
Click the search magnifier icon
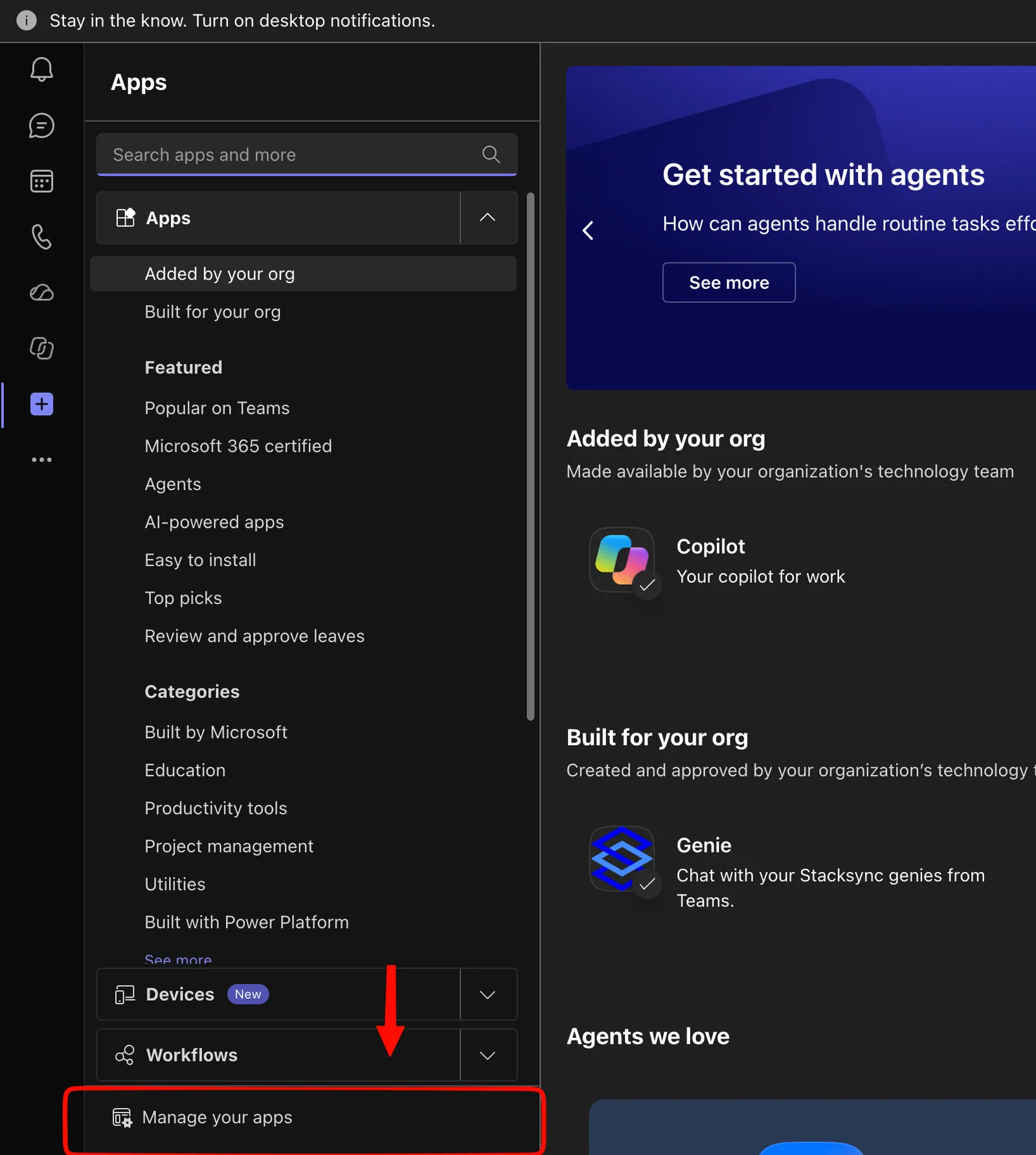click(x=491, y=154)
